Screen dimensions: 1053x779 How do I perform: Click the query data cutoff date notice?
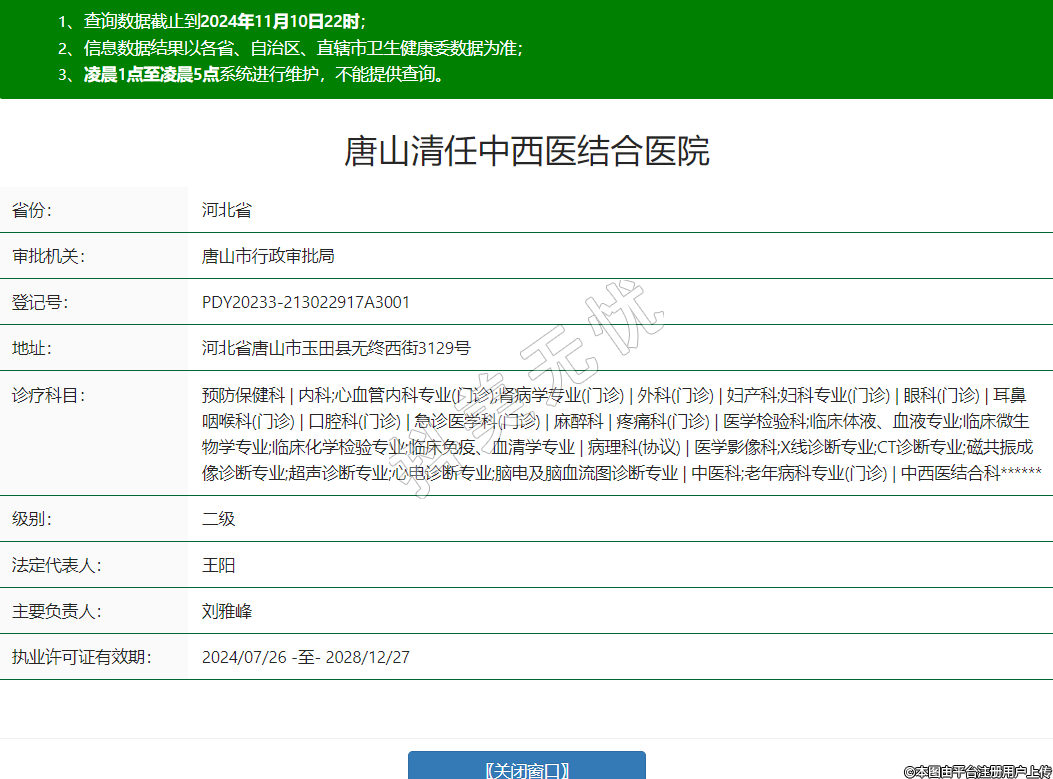(212, 21)
